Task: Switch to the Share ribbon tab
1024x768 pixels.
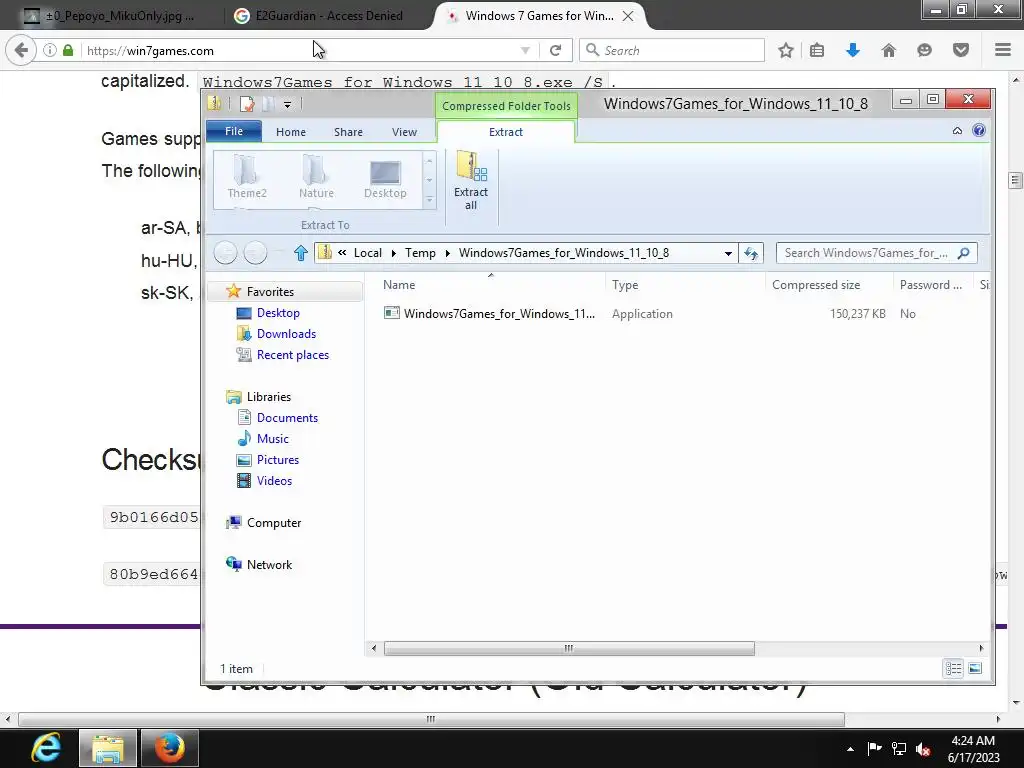Action: click(x=348, y=132)
